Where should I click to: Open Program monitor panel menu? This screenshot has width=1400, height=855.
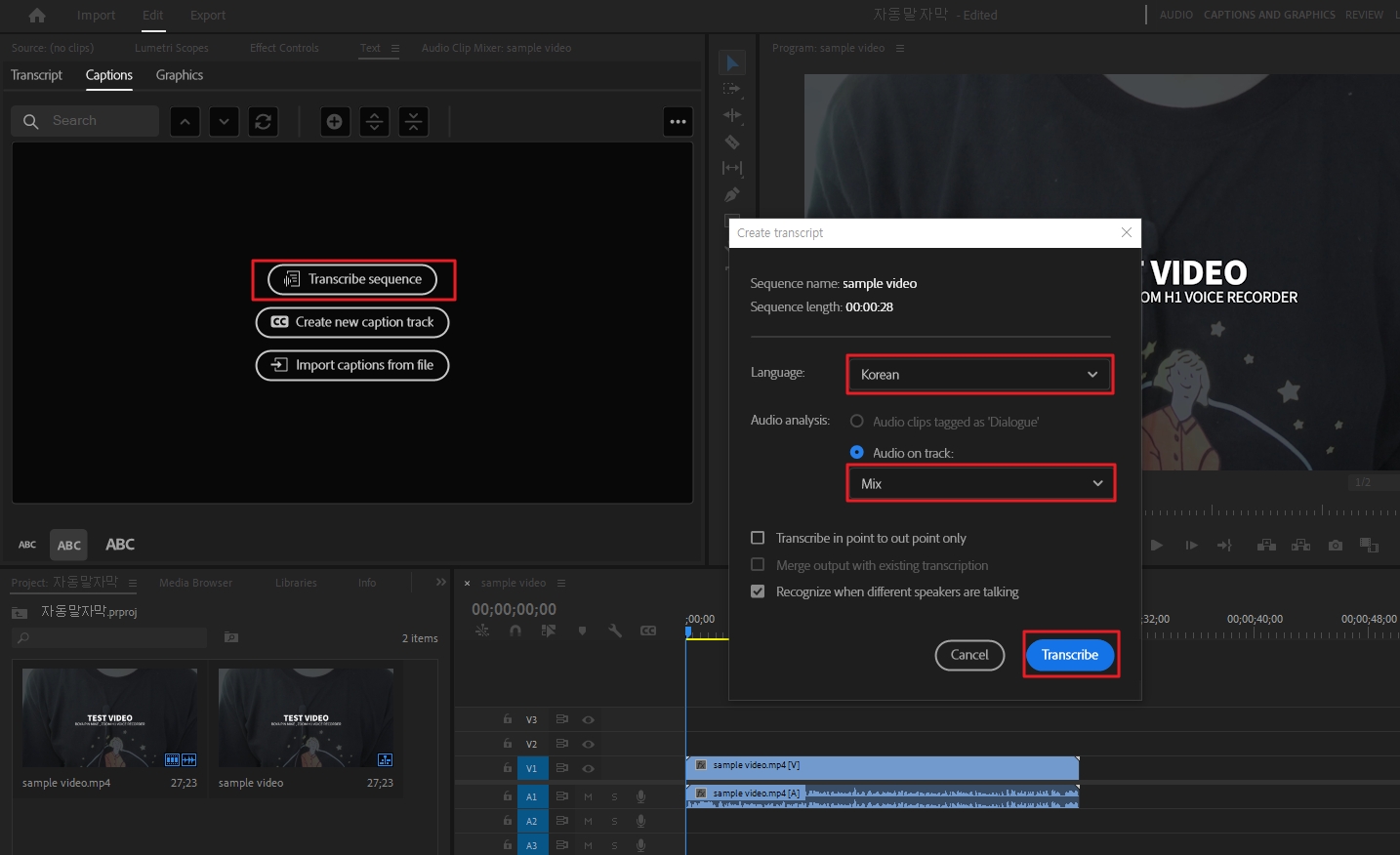tap(900, 48)
